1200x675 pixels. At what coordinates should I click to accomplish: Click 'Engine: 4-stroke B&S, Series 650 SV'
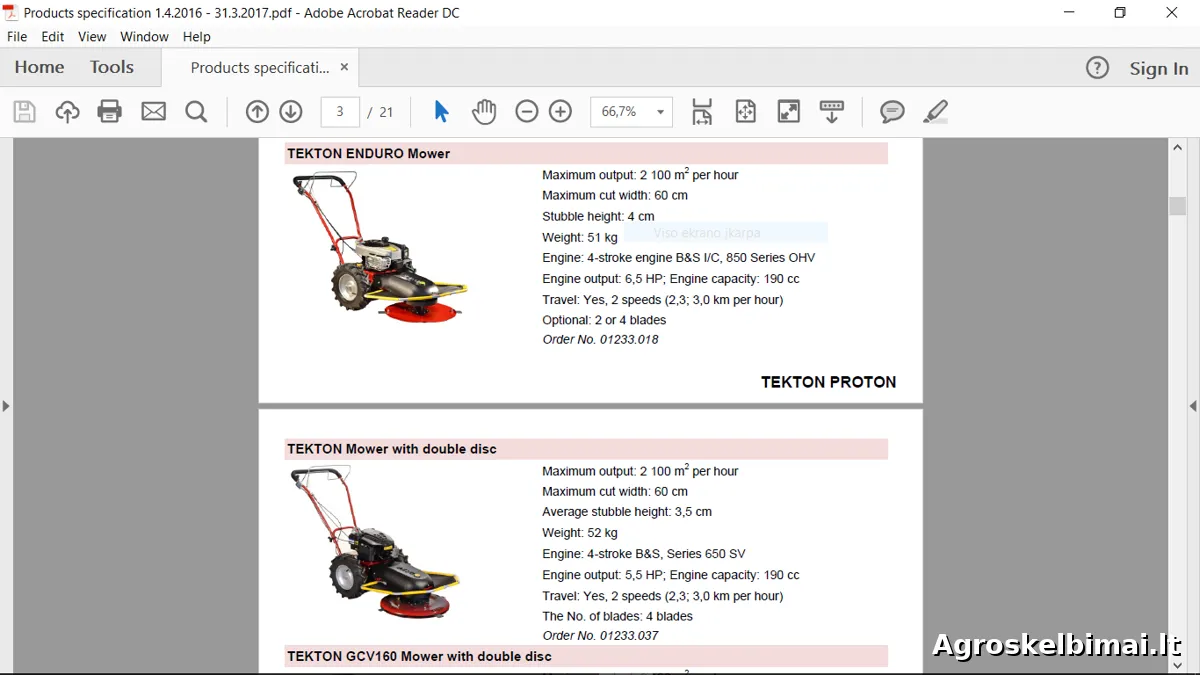coord(644,554)
